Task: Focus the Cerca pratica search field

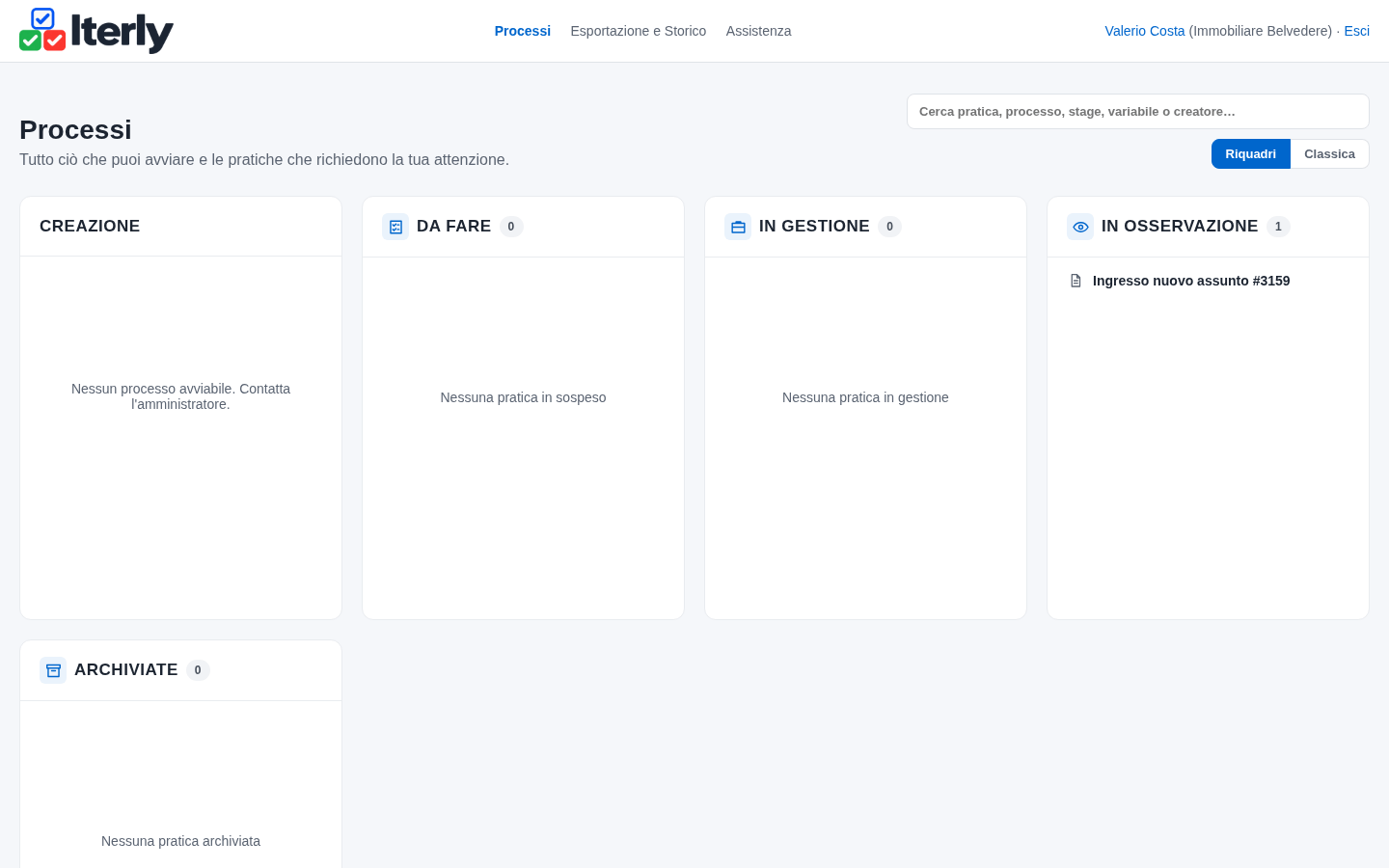Action: (1138, 112)
